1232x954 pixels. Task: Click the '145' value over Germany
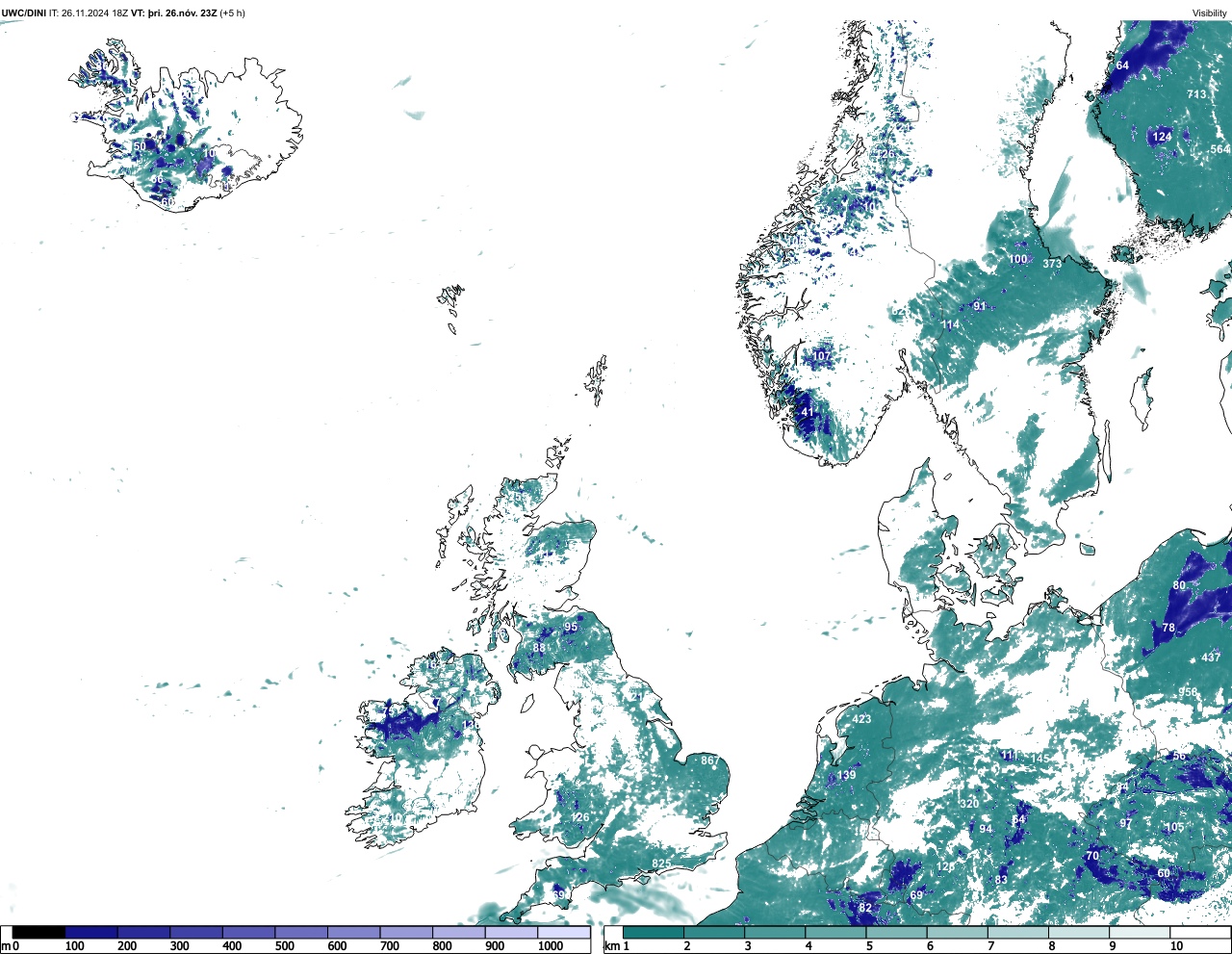[1040, 759]
